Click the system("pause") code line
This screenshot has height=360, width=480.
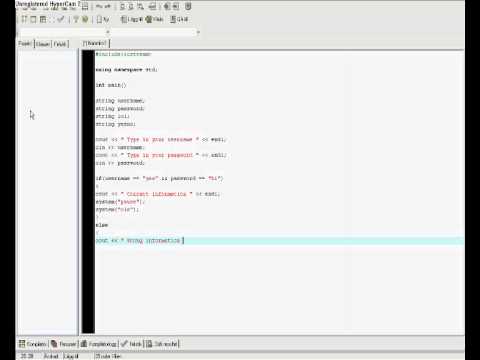pyautogui.click(x=120, y=202)
